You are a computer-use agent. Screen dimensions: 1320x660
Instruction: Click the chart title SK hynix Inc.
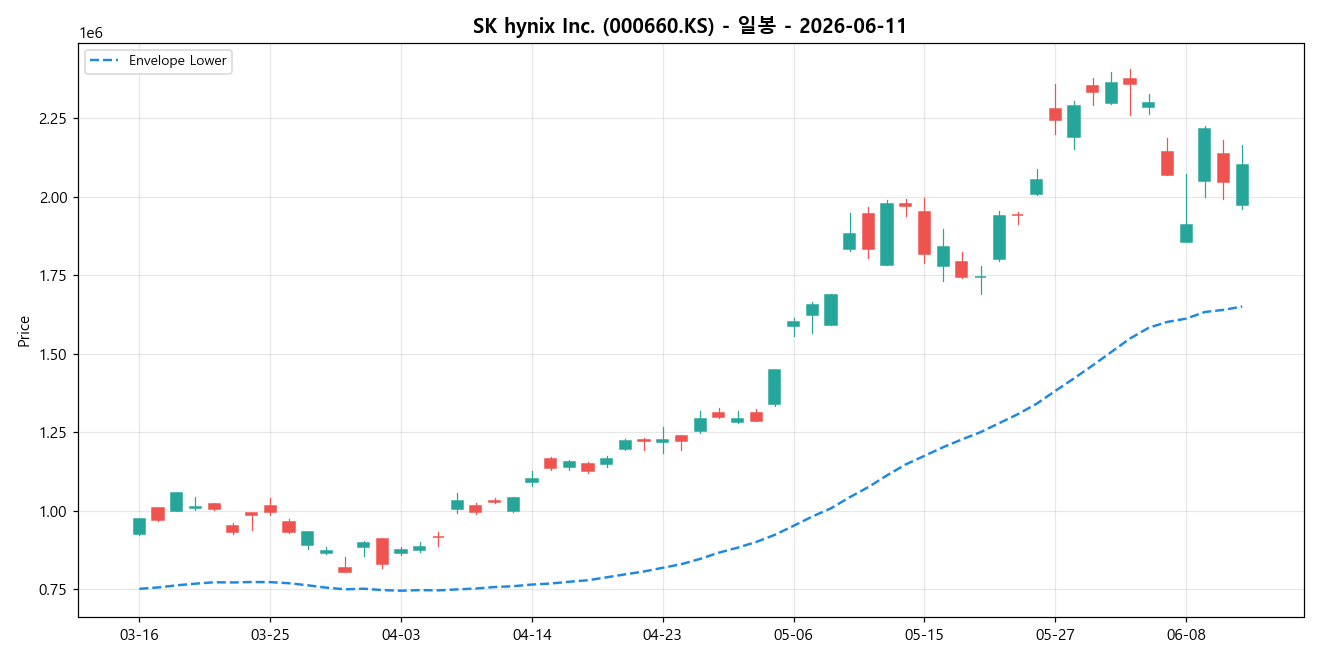point(690,26)
